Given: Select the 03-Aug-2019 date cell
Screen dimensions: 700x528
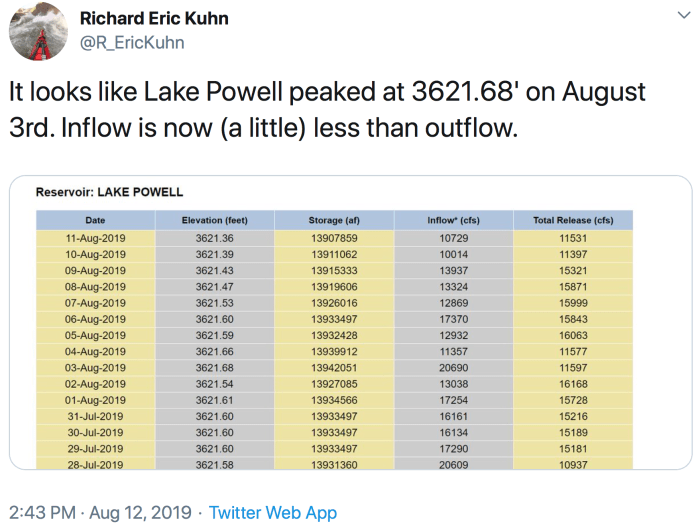Looking at the screenshot, I should [95, 368].
